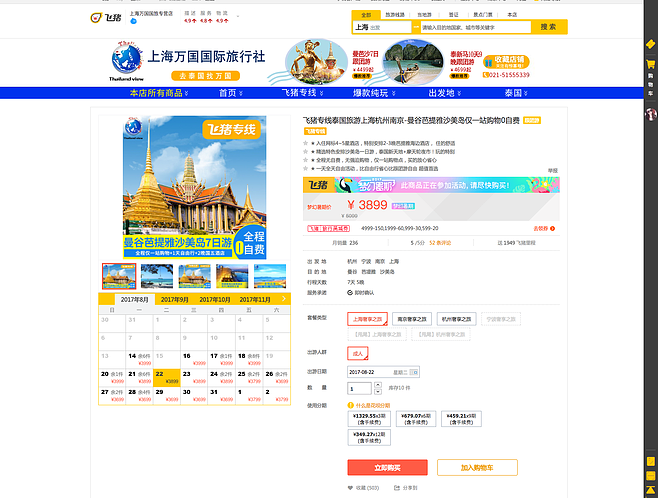Click the red arrow next to 去领券

tap(552, 229)
